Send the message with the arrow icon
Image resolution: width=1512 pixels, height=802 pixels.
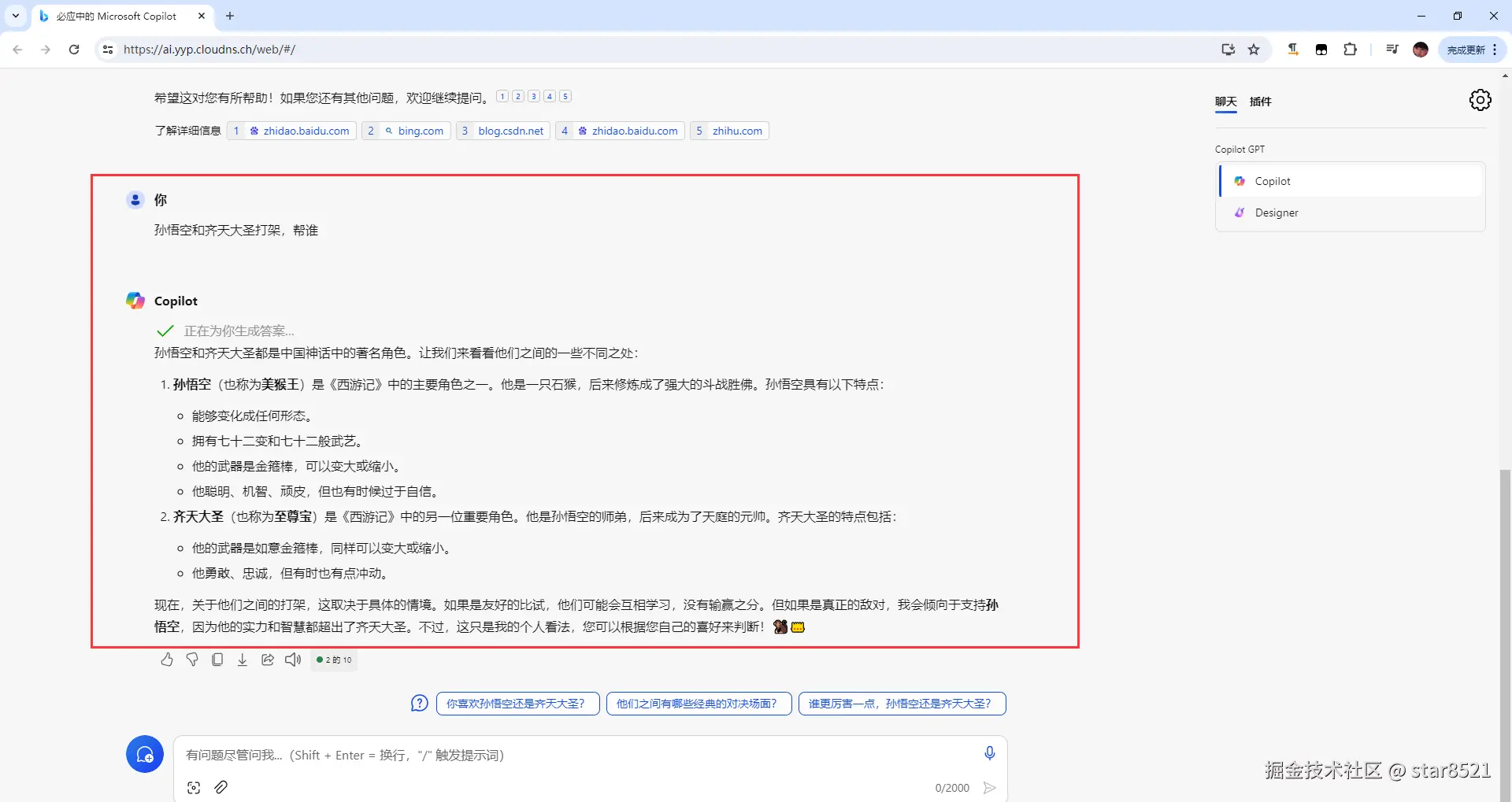point(990,788)
